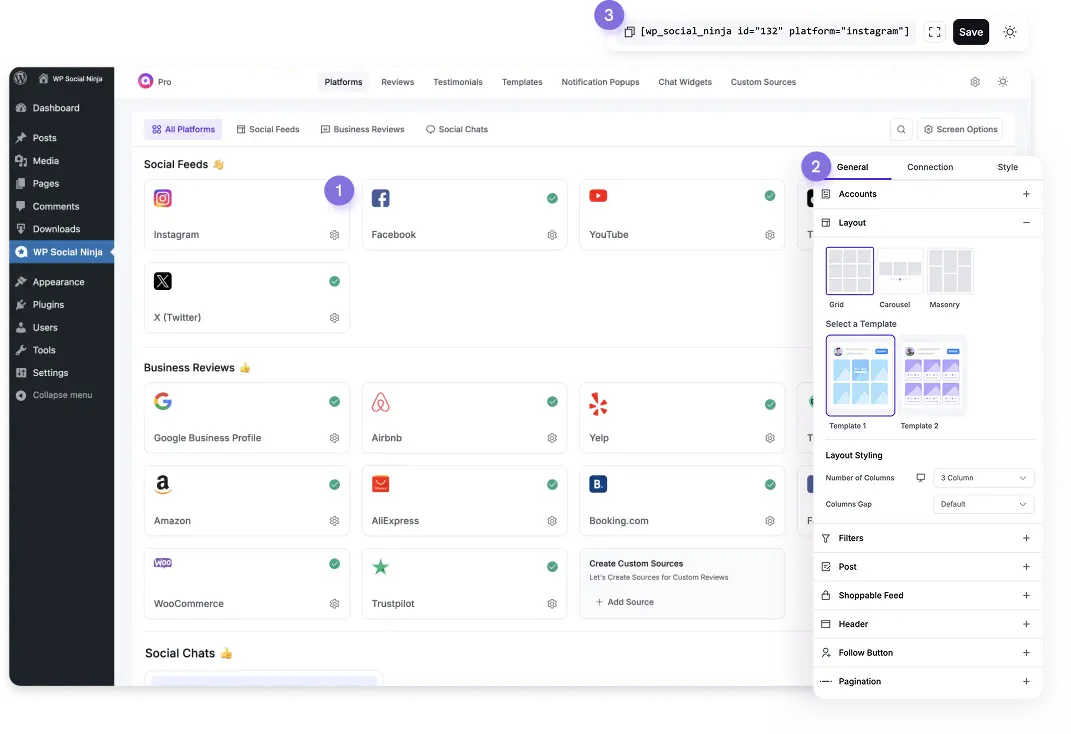Collapse the Layout section
This screenshot has height=734, width=1071.
point(1028,222)
